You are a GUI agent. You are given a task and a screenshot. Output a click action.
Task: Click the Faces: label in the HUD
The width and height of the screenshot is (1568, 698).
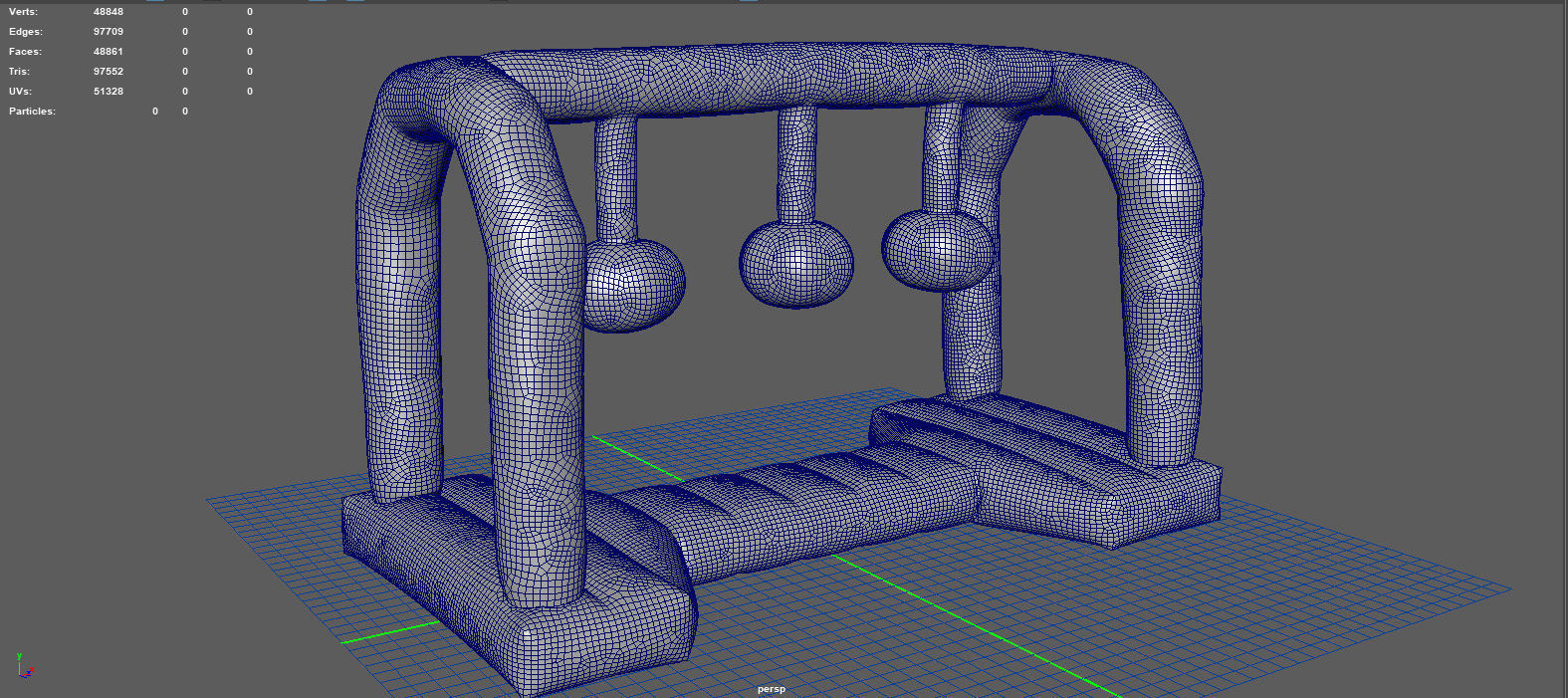click(x=25, y=52)
